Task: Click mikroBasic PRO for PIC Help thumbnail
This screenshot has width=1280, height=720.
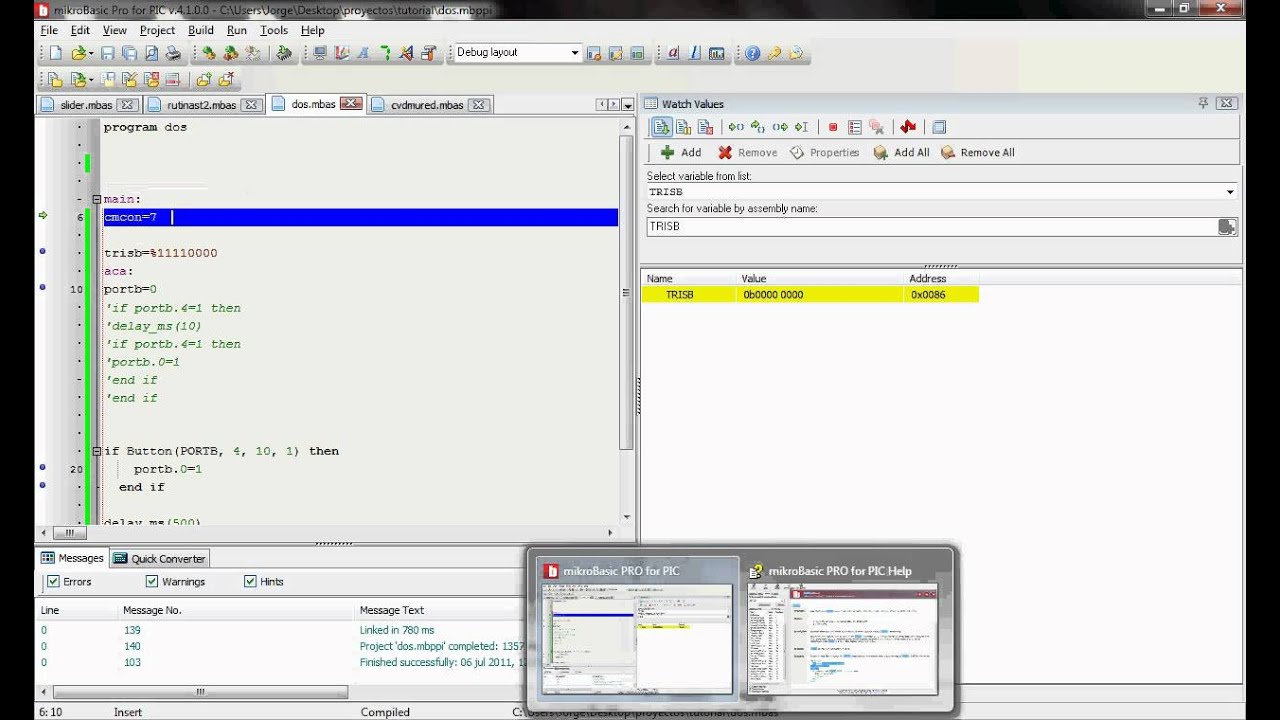Action: pos(843,629)
